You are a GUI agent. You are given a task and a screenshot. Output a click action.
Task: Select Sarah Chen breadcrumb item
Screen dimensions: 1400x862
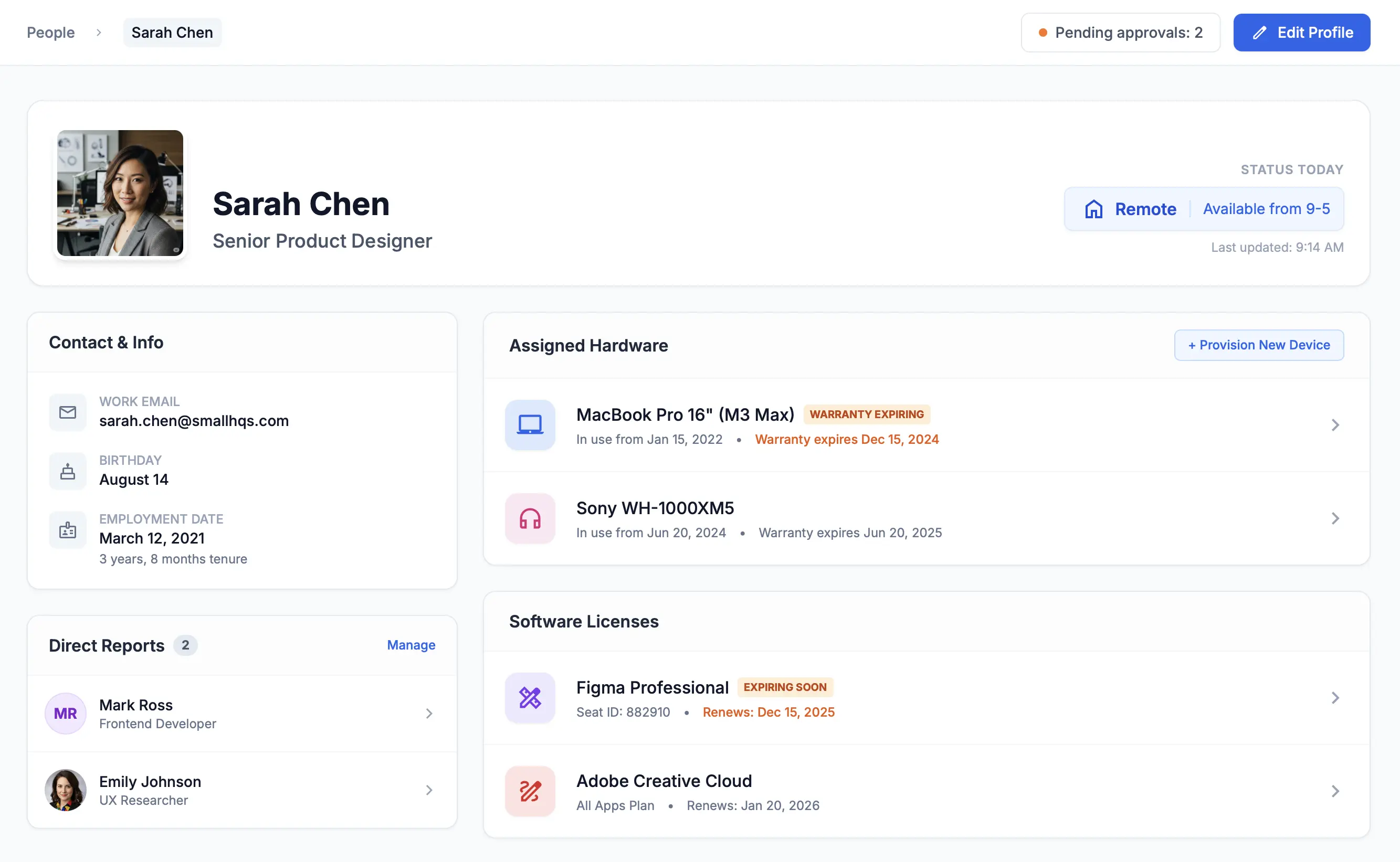click(x=172, y=33)
